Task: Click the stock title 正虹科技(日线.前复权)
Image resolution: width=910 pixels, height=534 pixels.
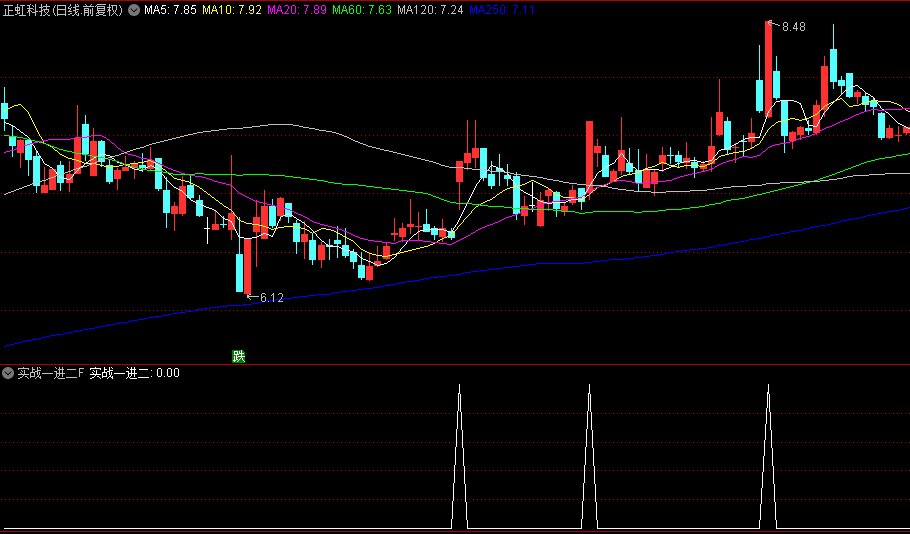Action: tap(64, 10)
